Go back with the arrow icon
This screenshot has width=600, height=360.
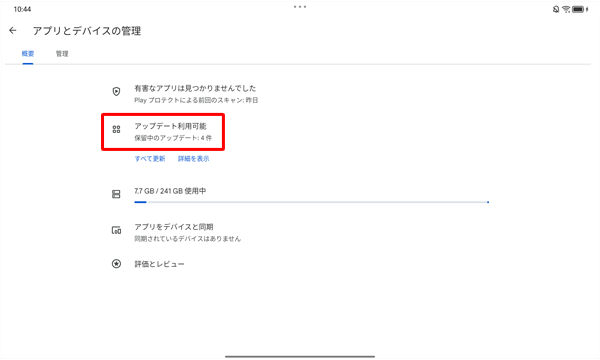pos(13,31)
